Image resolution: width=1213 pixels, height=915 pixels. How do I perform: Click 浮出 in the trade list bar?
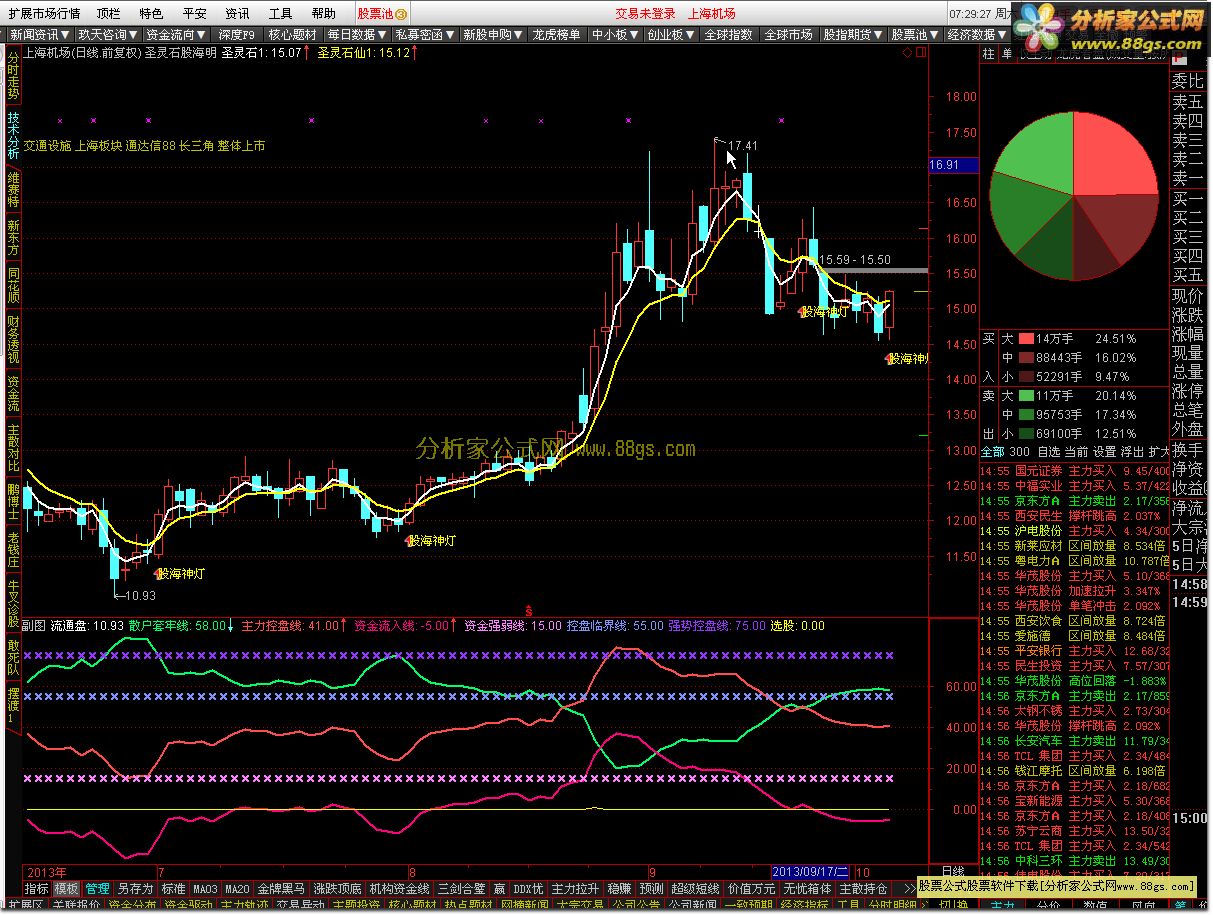1132,451
